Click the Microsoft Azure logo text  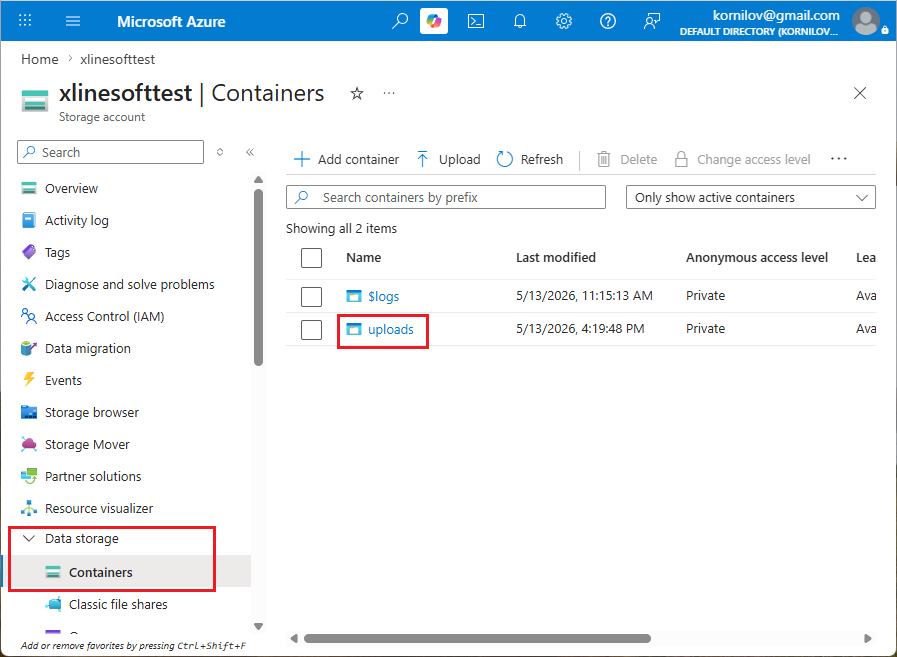pyautogui.click(x=171, y=22)
